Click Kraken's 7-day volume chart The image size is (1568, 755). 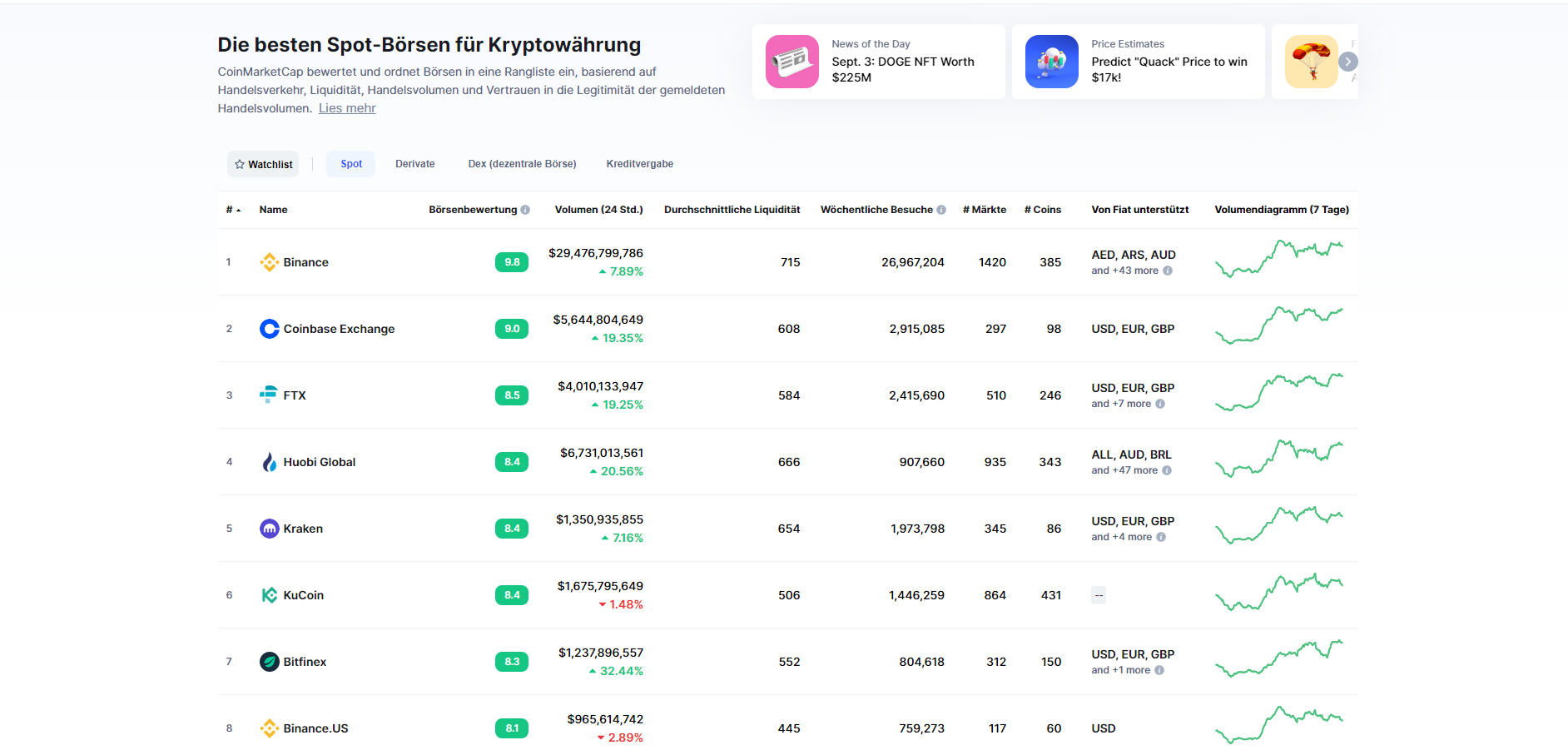[1279, 525]
